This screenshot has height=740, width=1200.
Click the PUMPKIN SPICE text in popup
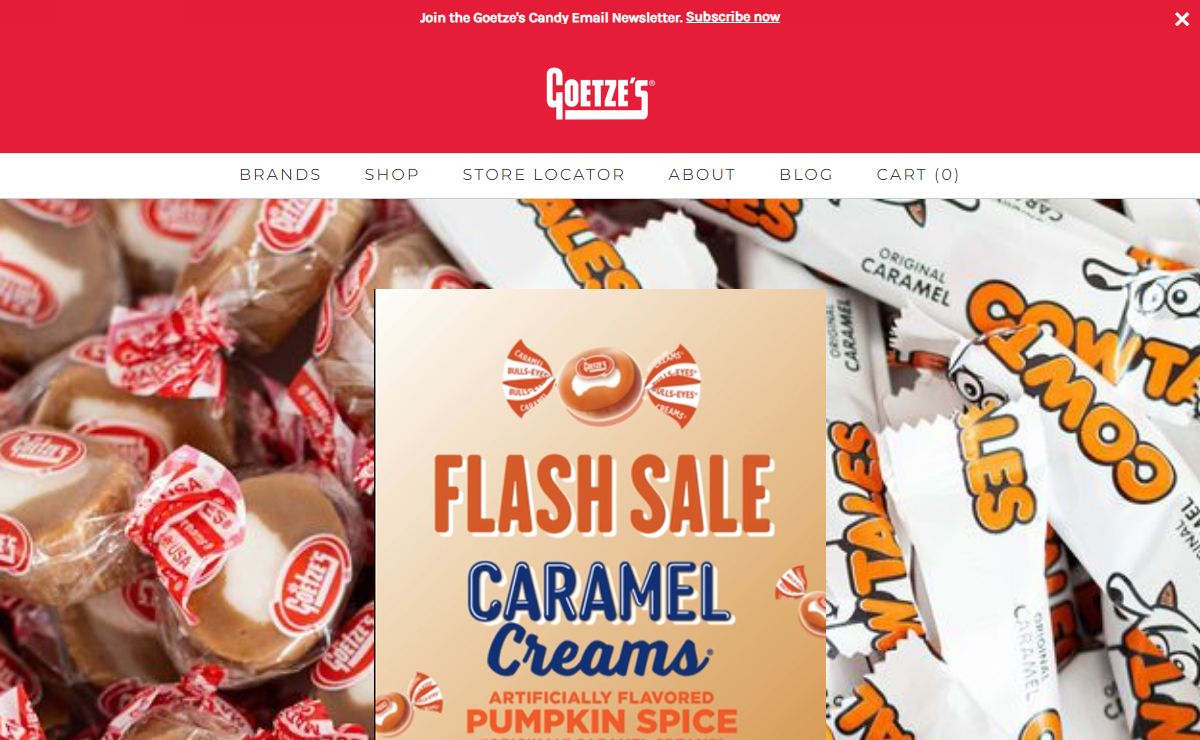pos(601,721)
